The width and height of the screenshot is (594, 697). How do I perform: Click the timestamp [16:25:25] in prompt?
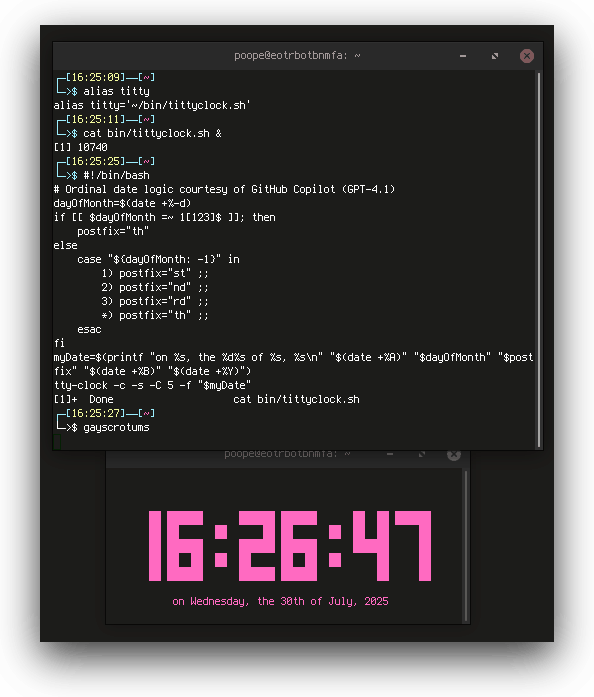point(96,161)
